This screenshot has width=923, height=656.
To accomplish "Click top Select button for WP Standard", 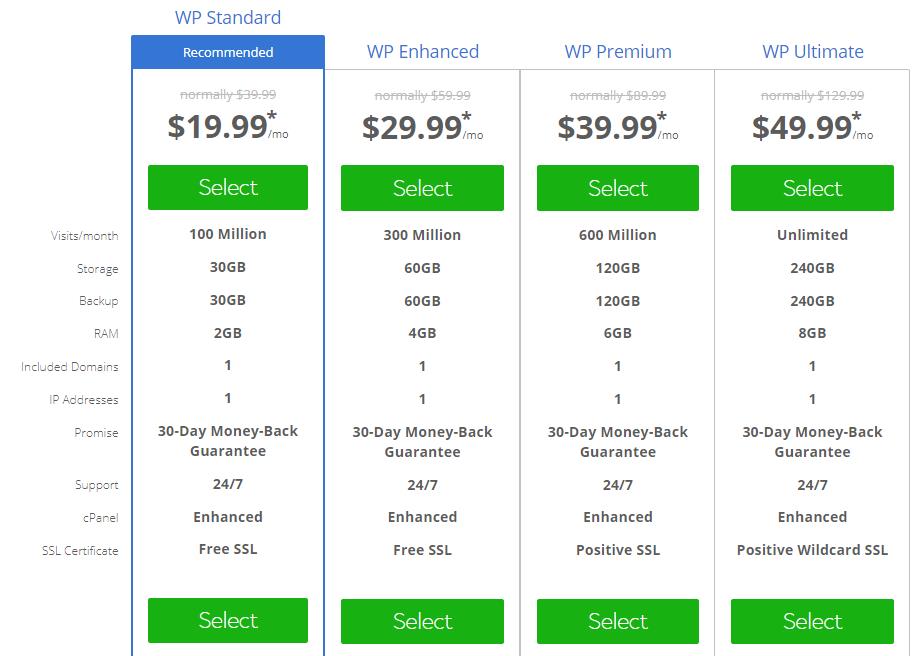I will [x=228, y=187].
